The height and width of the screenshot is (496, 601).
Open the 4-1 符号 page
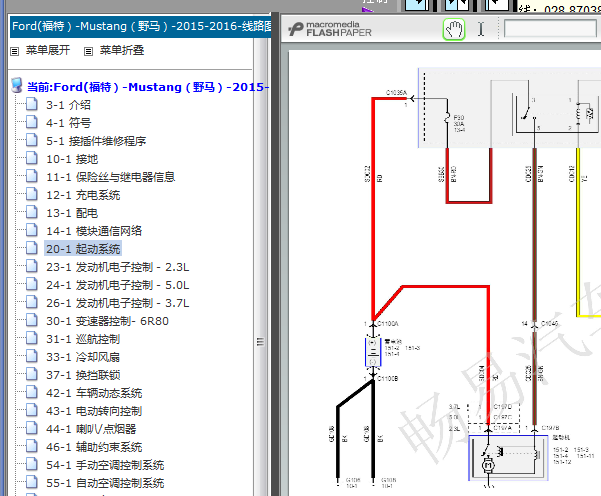[x=68, y=123]
